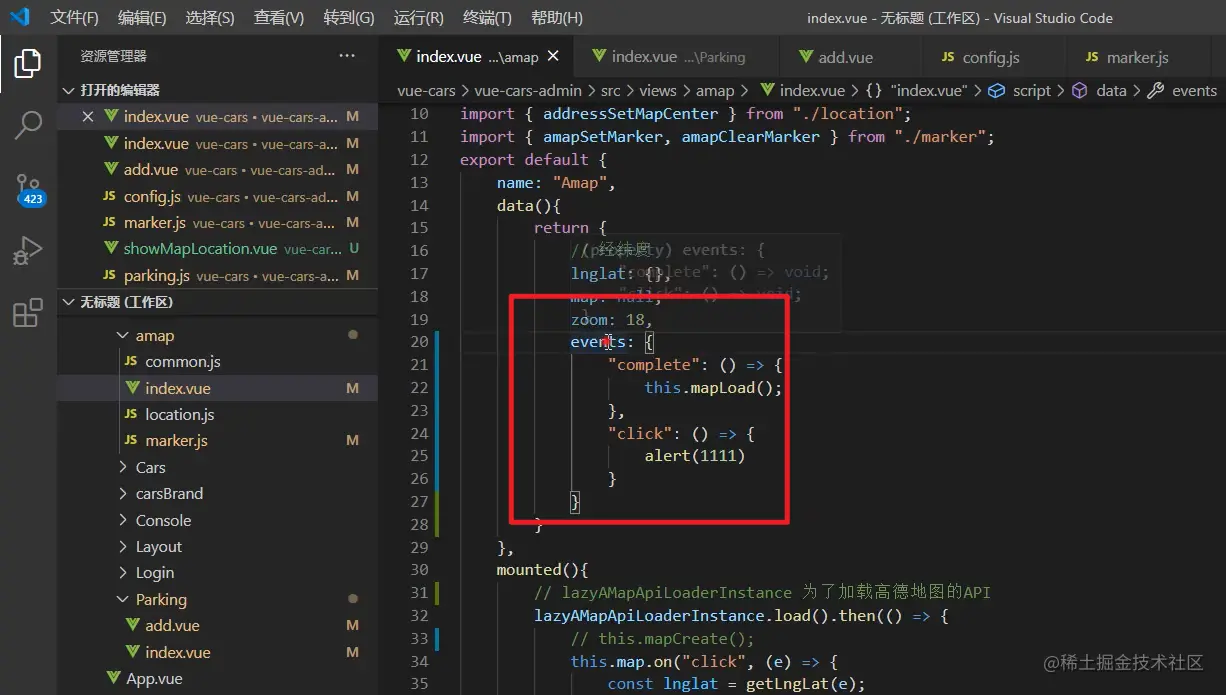Open add.vue in open editors list

(218, 170)
